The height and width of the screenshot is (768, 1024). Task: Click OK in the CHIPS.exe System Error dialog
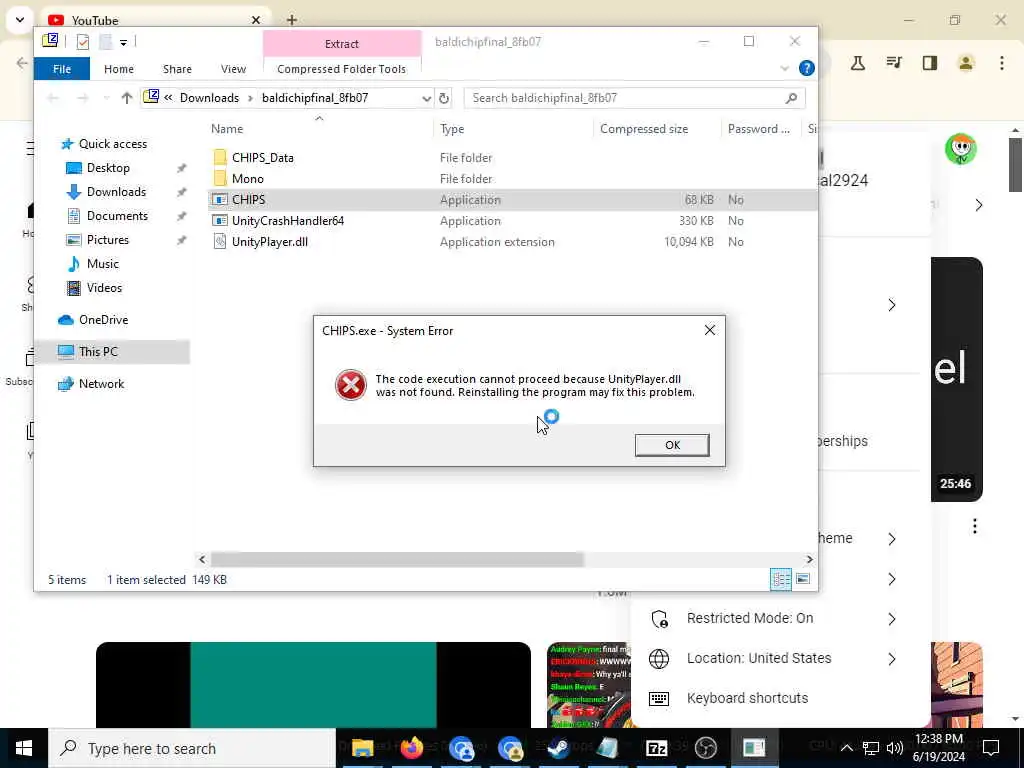coord(671,445)
